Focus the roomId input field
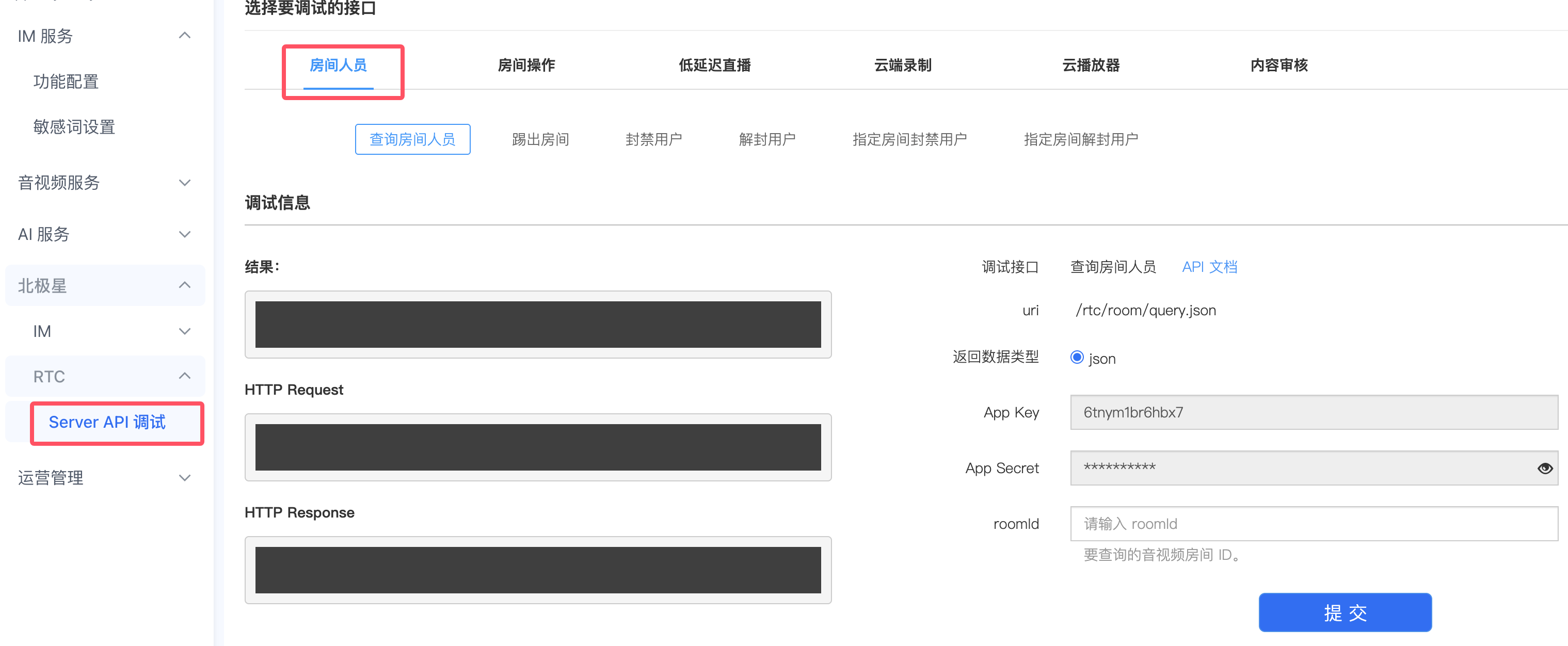 tap(1314, 524)
